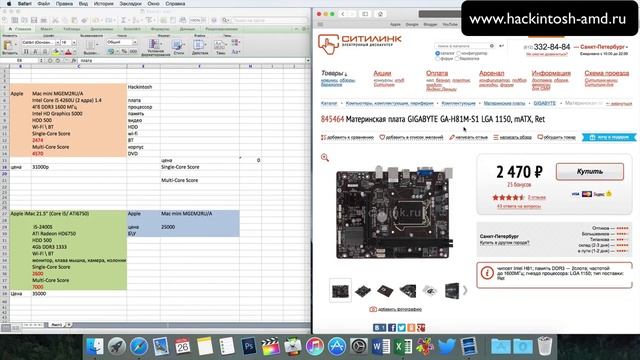Open the 'Арсенал' site link
Viewport: 640px width, 360px height.
[x=491, y=73]
